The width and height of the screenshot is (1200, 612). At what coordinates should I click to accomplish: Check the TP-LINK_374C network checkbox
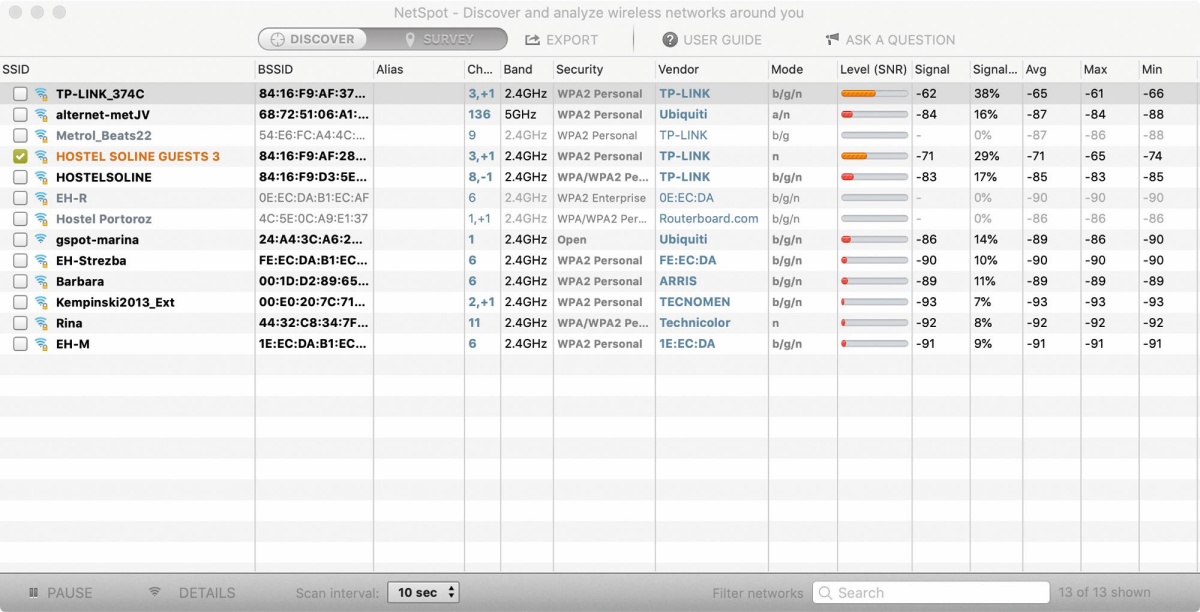20,94
